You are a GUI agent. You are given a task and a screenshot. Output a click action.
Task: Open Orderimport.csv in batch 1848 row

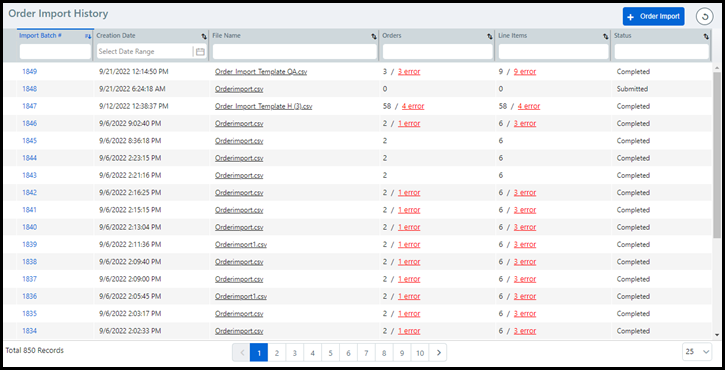(239, 89)
